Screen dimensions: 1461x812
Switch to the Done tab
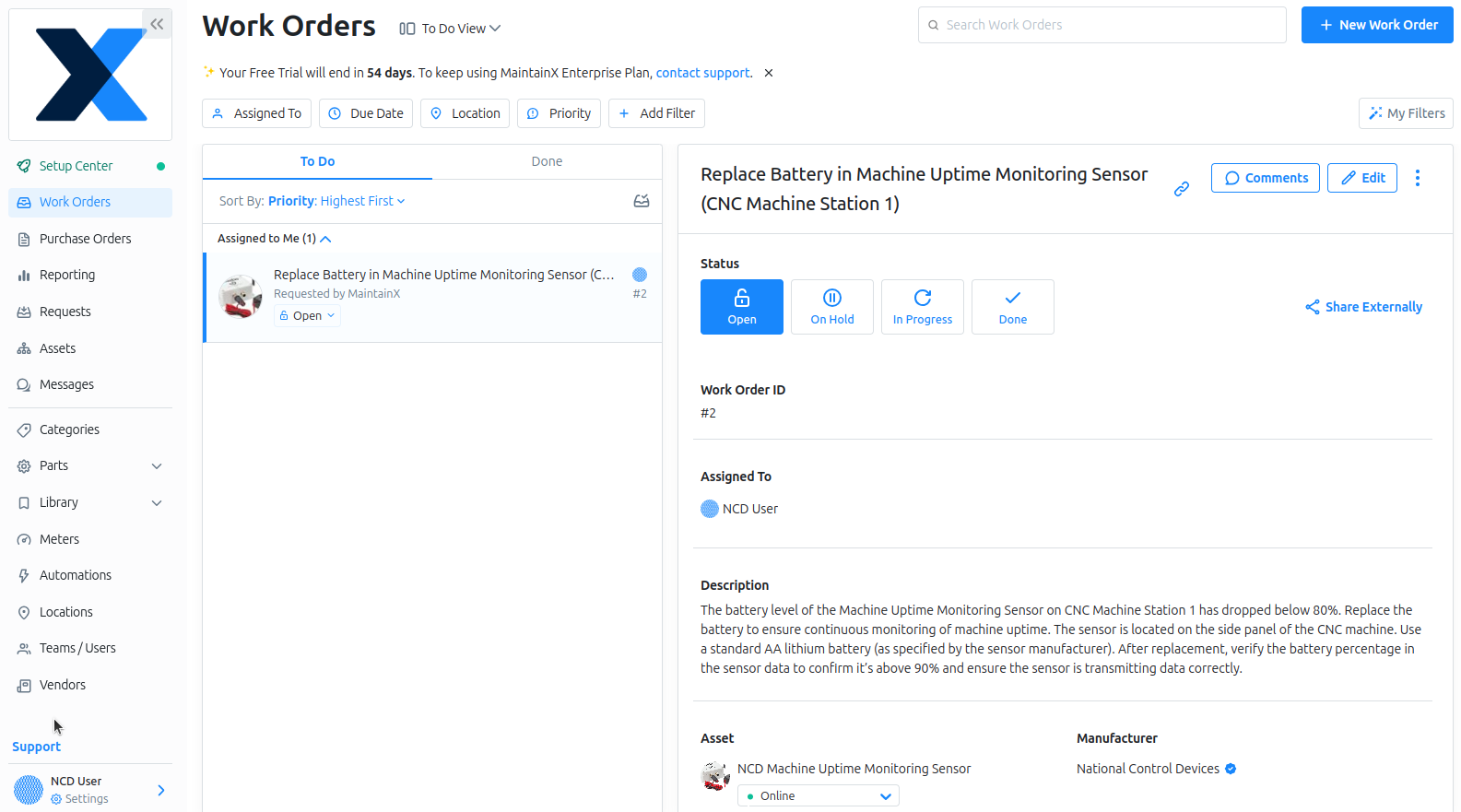tap(547, 161)
